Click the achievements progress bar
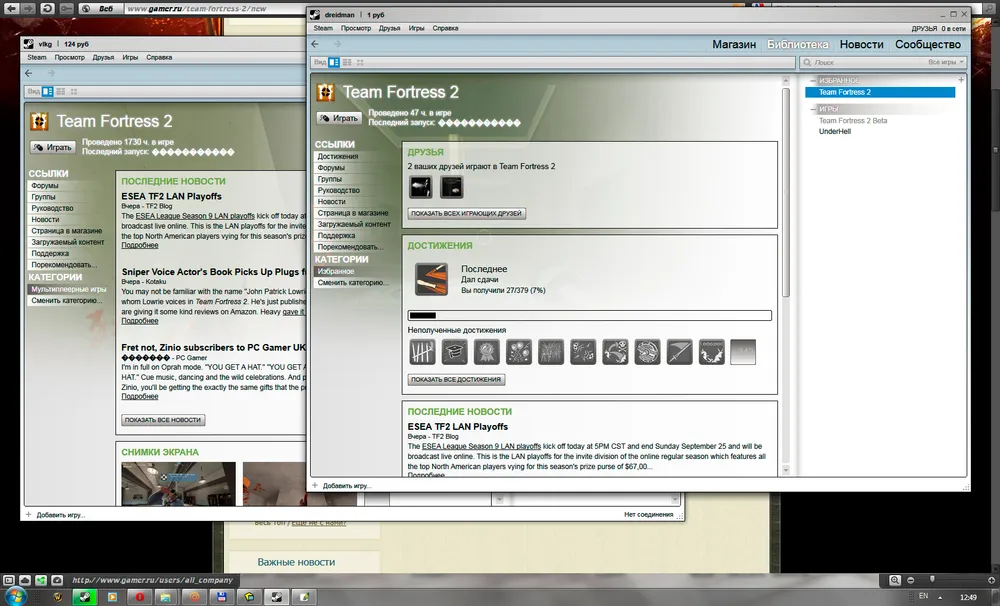 pos(589,315)
